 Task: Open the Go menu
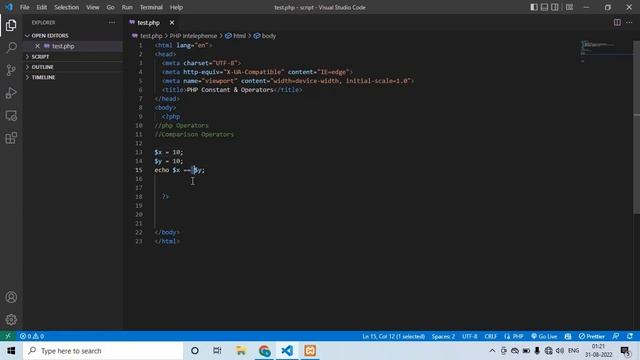pyautogui.click(x=110, y=7)
